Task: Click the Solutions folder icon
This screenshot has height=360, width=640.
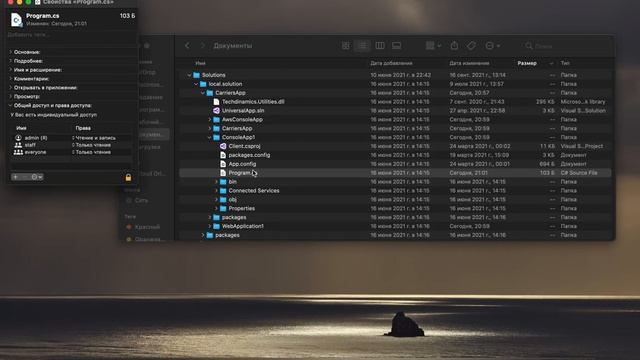Action: pyautogui.click(x=196, y=75)
